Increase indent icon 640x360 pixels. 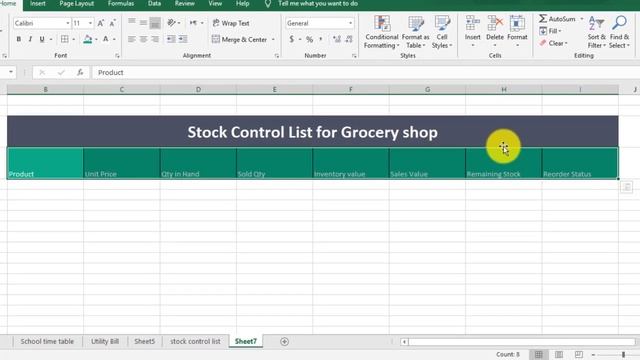183,39
